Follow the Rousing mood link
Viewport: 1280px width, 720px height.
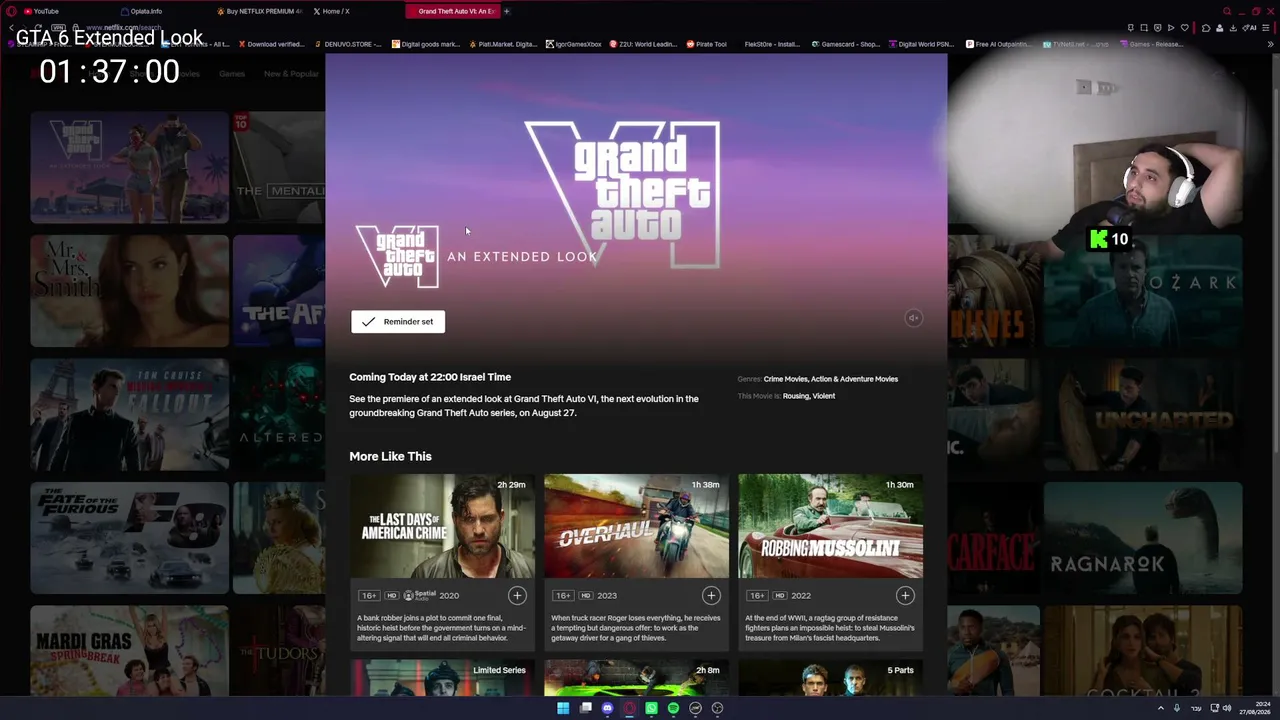pyautogui.click(x=796, y=396)
